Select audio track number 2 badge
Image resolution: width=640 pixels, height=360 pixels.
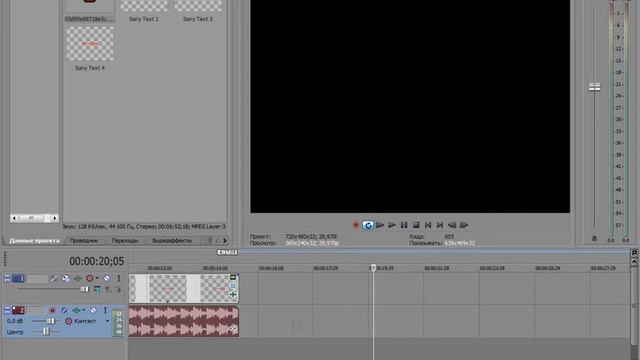(18, 311)
